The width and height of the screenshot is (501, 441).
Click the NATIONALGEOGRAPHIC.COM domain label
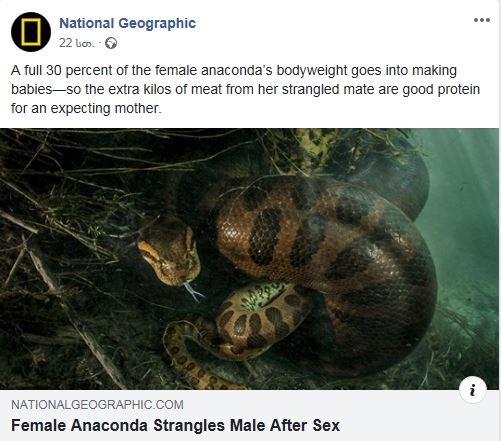[x=97, y=405]
